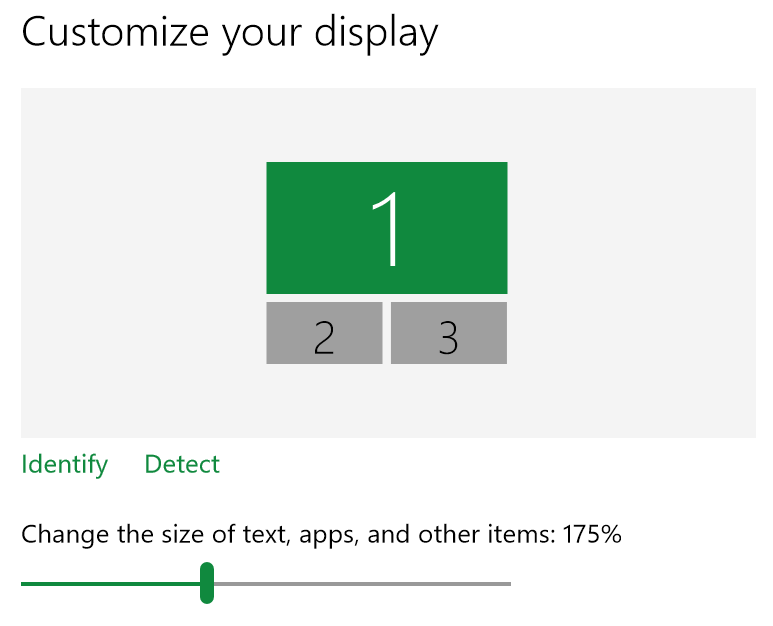Image resolution: width=773 pixels, height=626 pixels.
Task: Click the Identify link
Action: pos(64,464)
